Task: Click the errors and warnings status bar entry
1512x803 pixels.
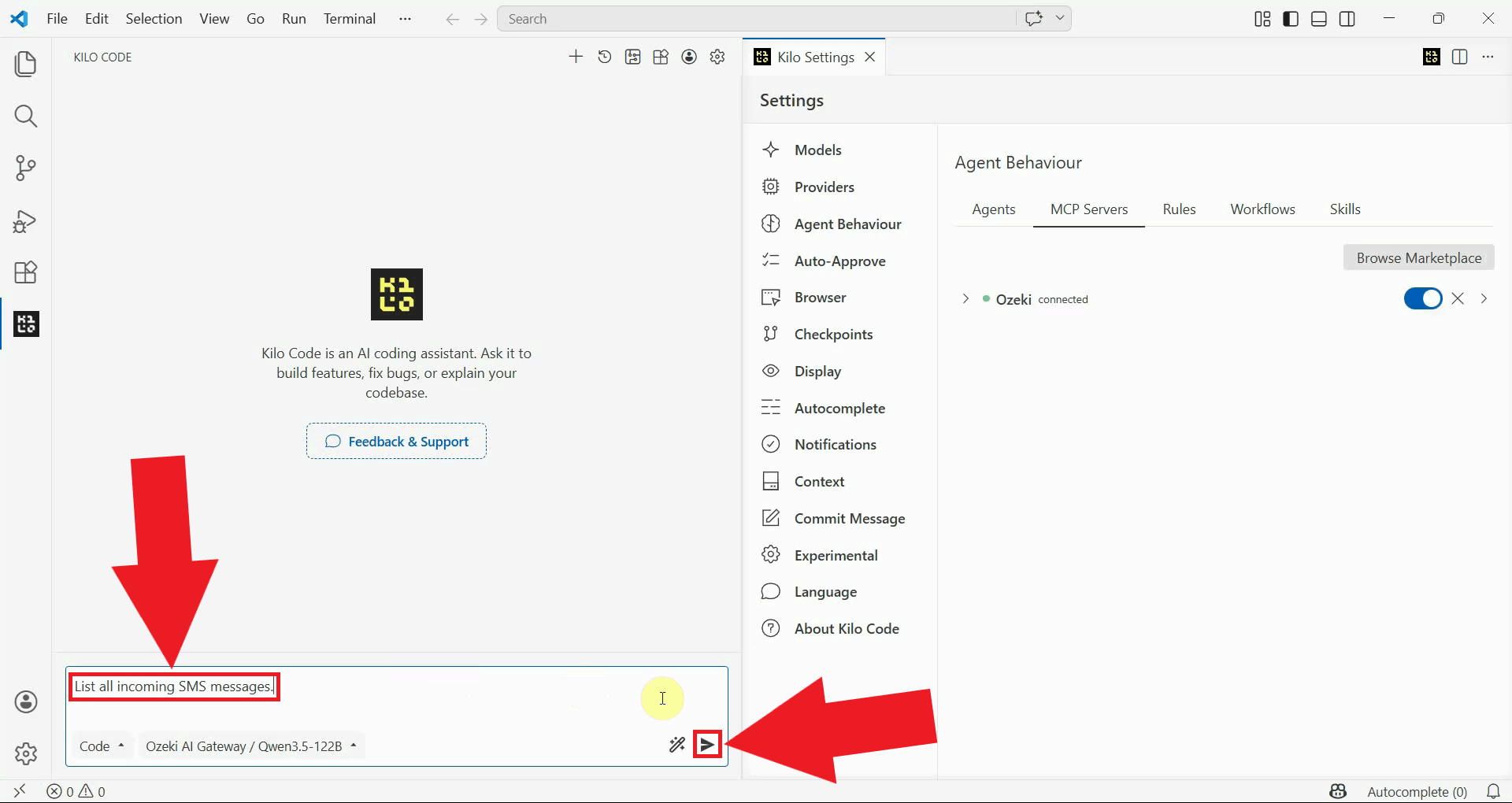Action: click(76, 791)
